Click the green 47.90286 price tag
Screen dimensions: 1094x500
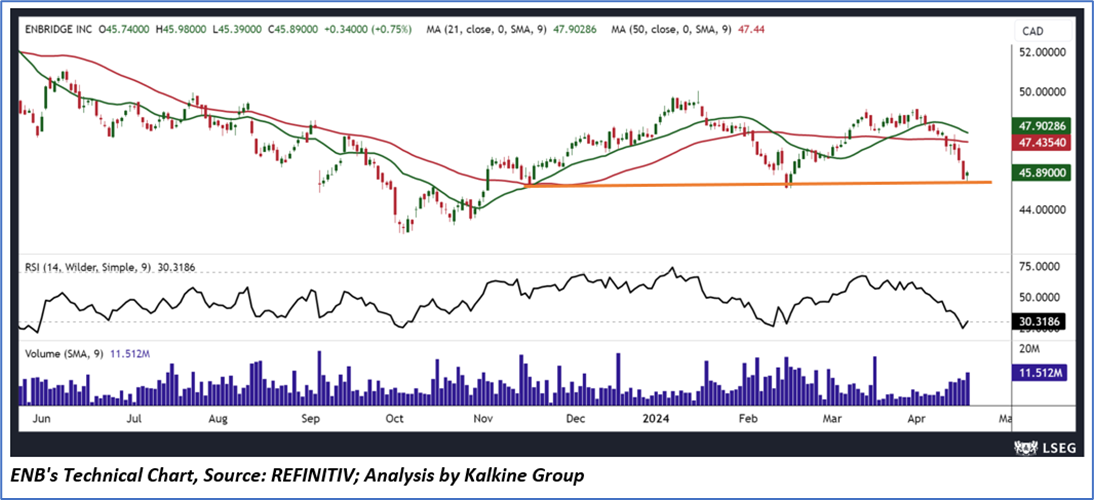pyautogui.click(x=1041, y=128)
